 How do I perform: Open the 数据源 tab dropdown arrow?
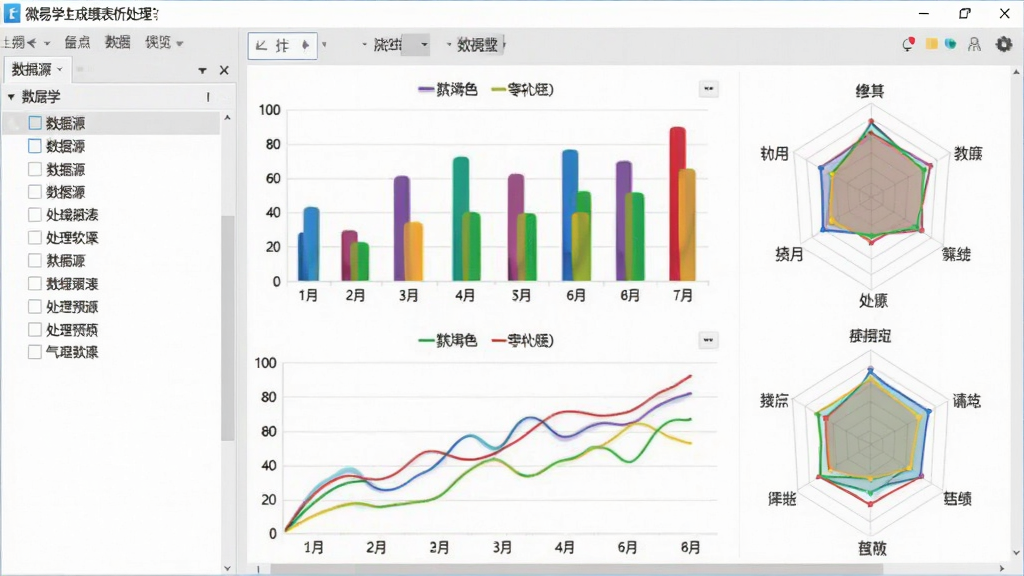[59, 69]
